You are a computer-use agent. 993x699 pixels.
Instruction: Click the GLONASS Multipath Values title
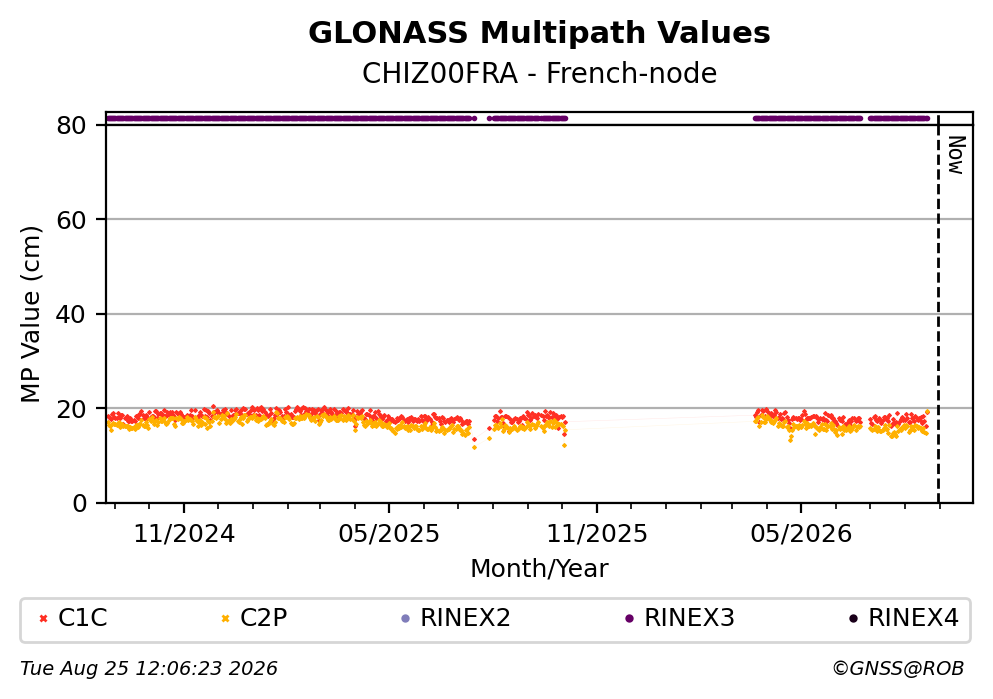[540, 33]
